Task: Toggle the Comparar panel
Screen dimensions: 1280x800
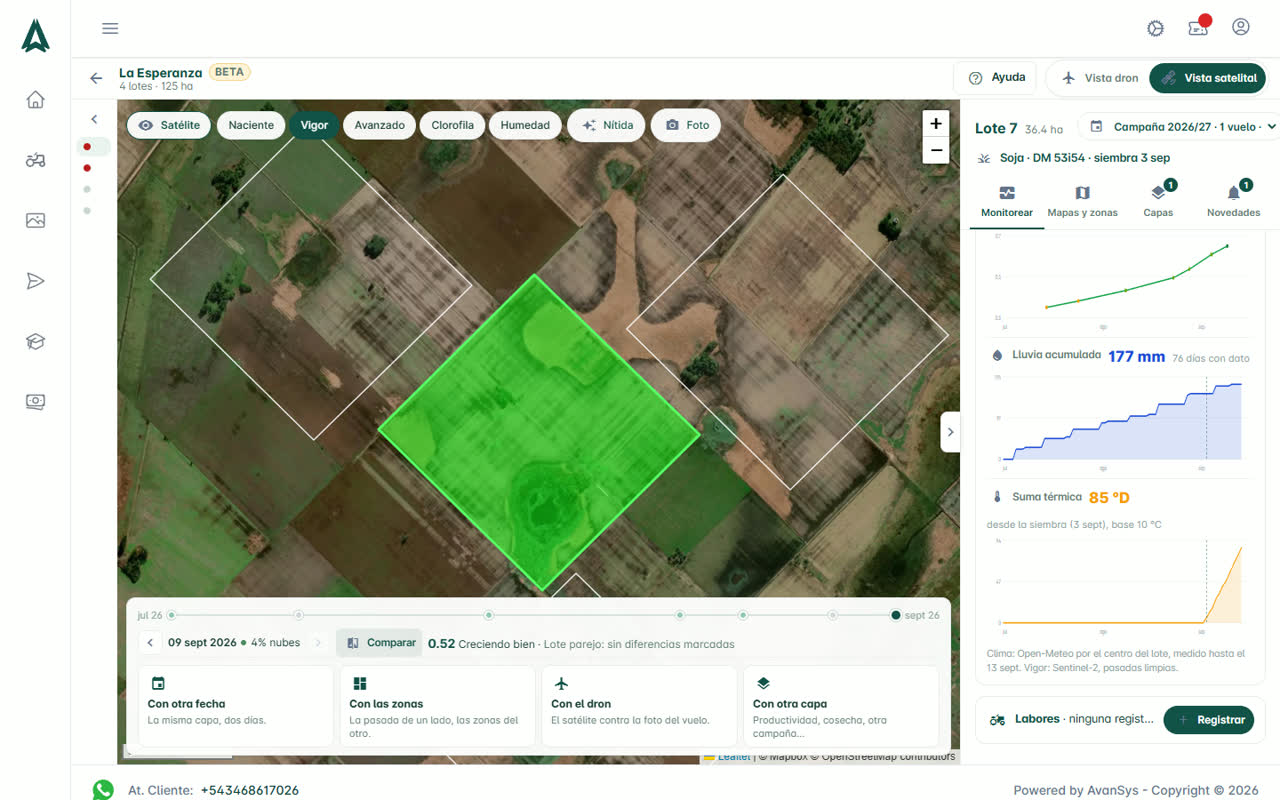Action: (x=379, y=643)
